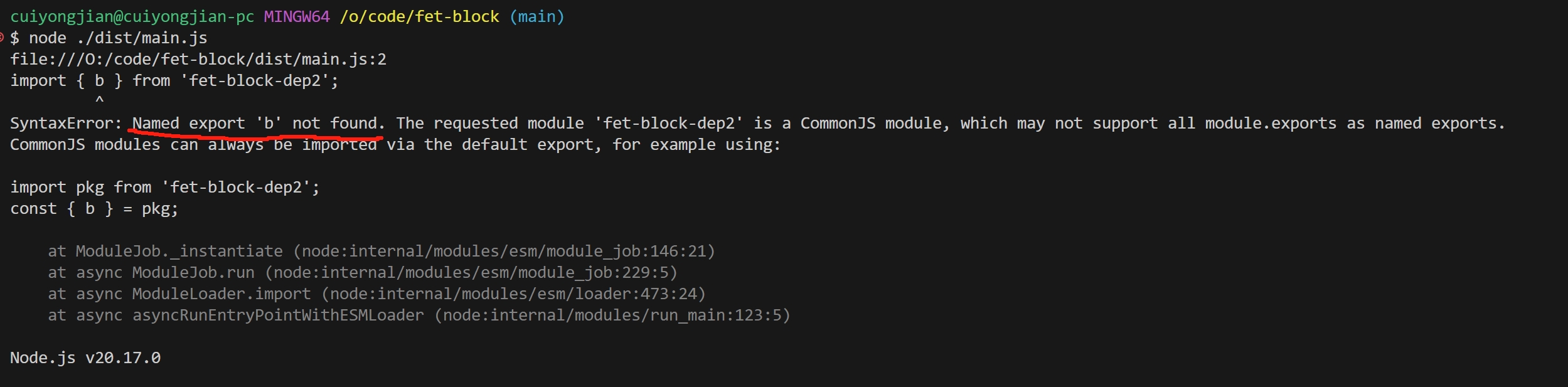The width and height of the screenshot is (1568, 387).
Task: Click the "const { b } = pkg;" example line
Action: coord(94,209)
